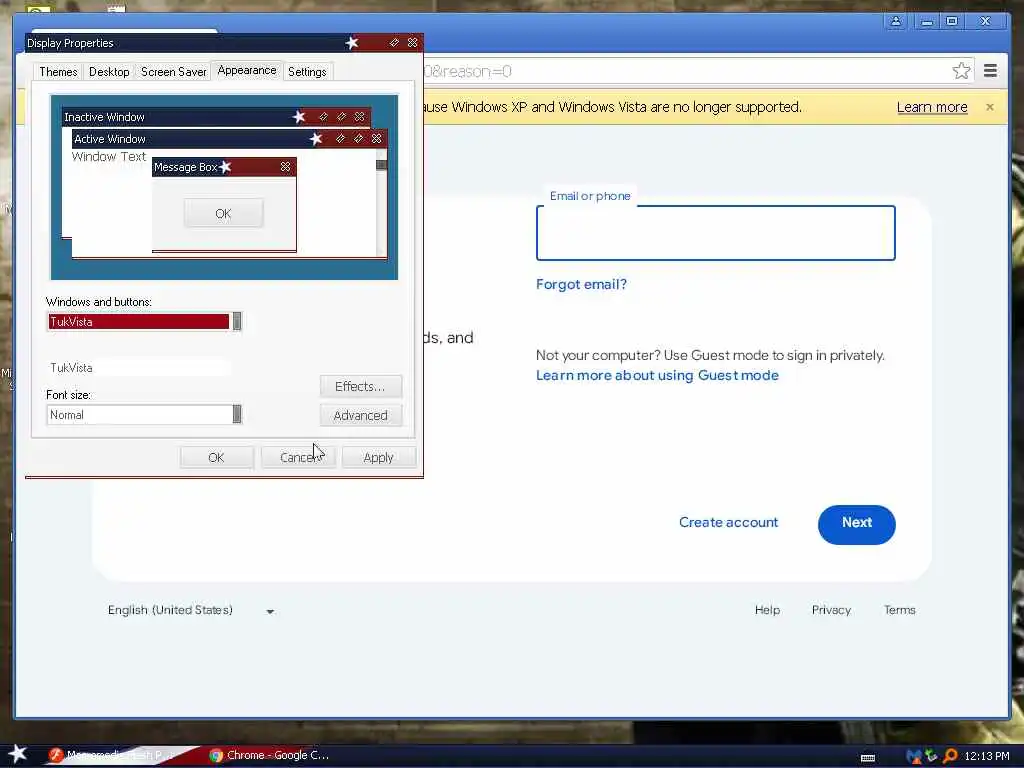The height and width of the screenshot is (768, 1024).
Task: Click the green arrow tray icon
Action: [931, 756]
